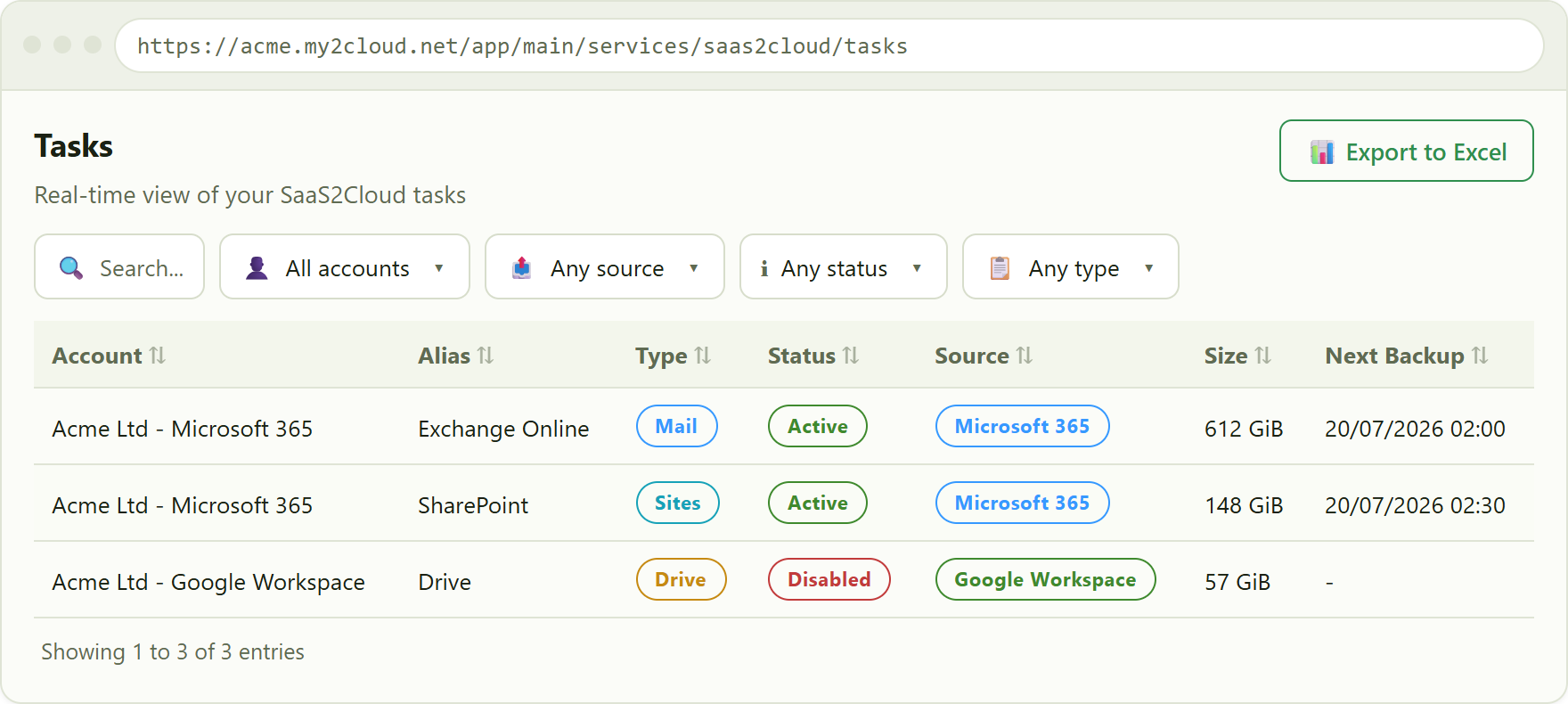Click the user icon in All accounts

click(x=257, y=267)
